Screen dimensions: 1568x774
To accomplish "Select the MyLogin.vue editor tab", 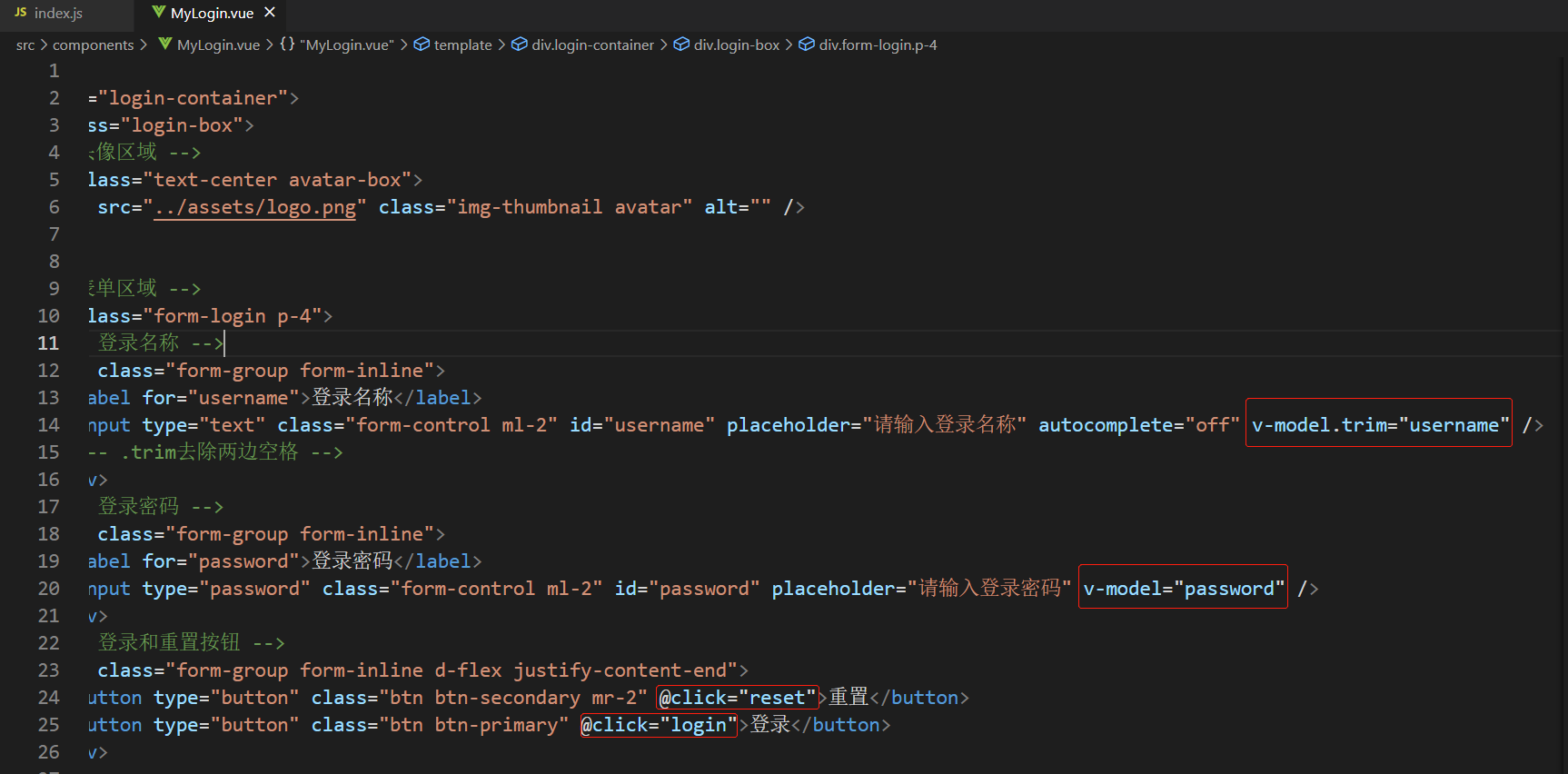I will (x=212, y=14).
